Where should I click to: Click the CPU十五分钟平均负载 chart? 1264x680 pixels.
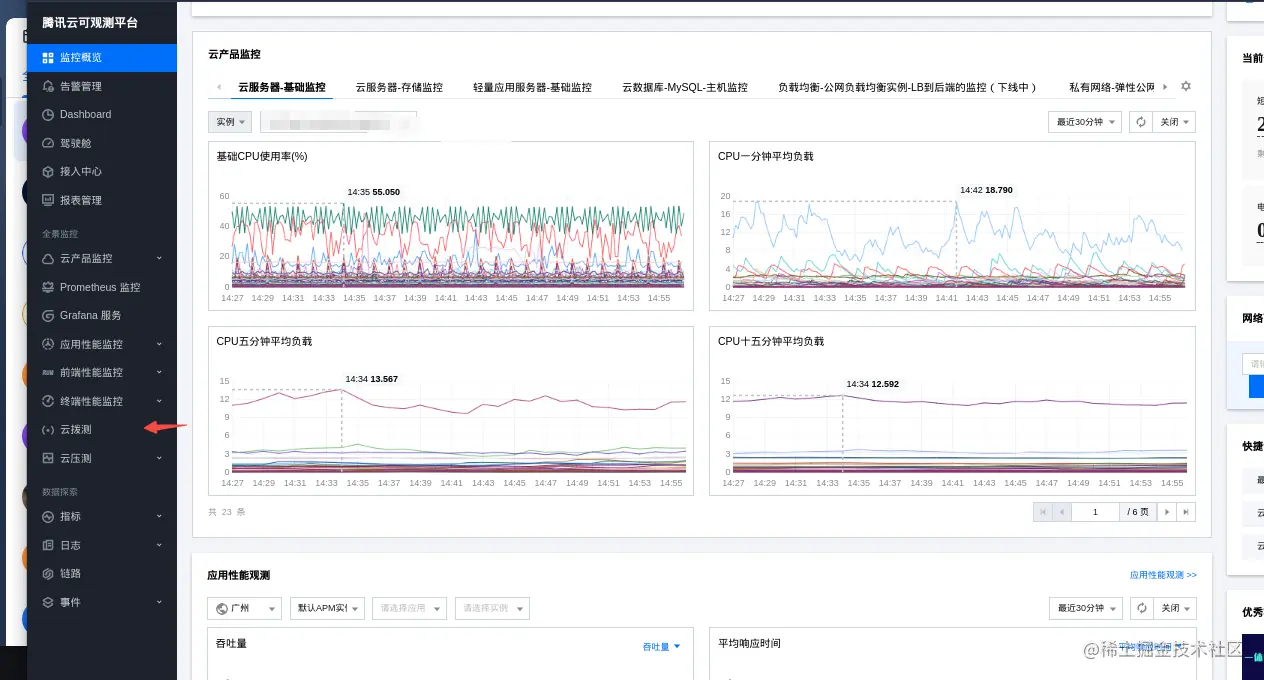(952, 411)
